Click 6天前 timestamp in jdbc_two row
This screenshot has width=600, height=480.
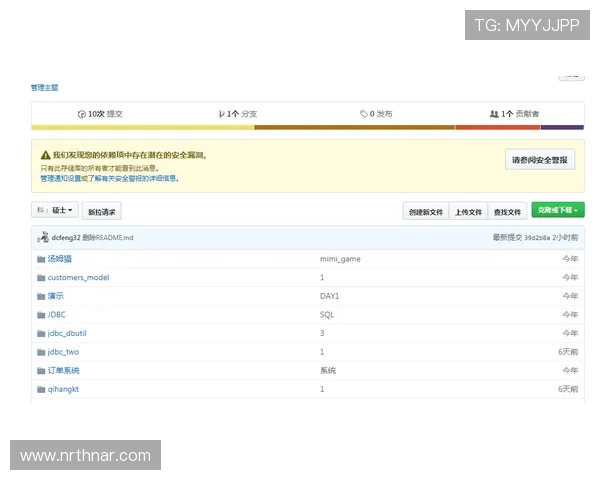tap(568, 352)
